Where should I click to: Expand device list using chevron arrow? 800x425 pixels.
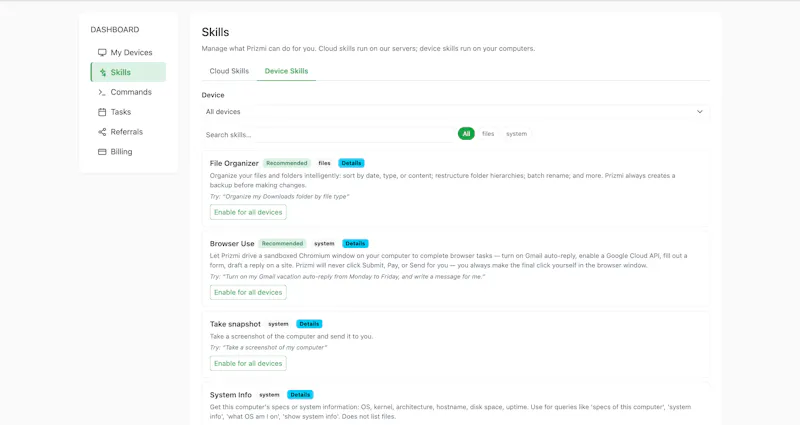[x=699, y=112]
